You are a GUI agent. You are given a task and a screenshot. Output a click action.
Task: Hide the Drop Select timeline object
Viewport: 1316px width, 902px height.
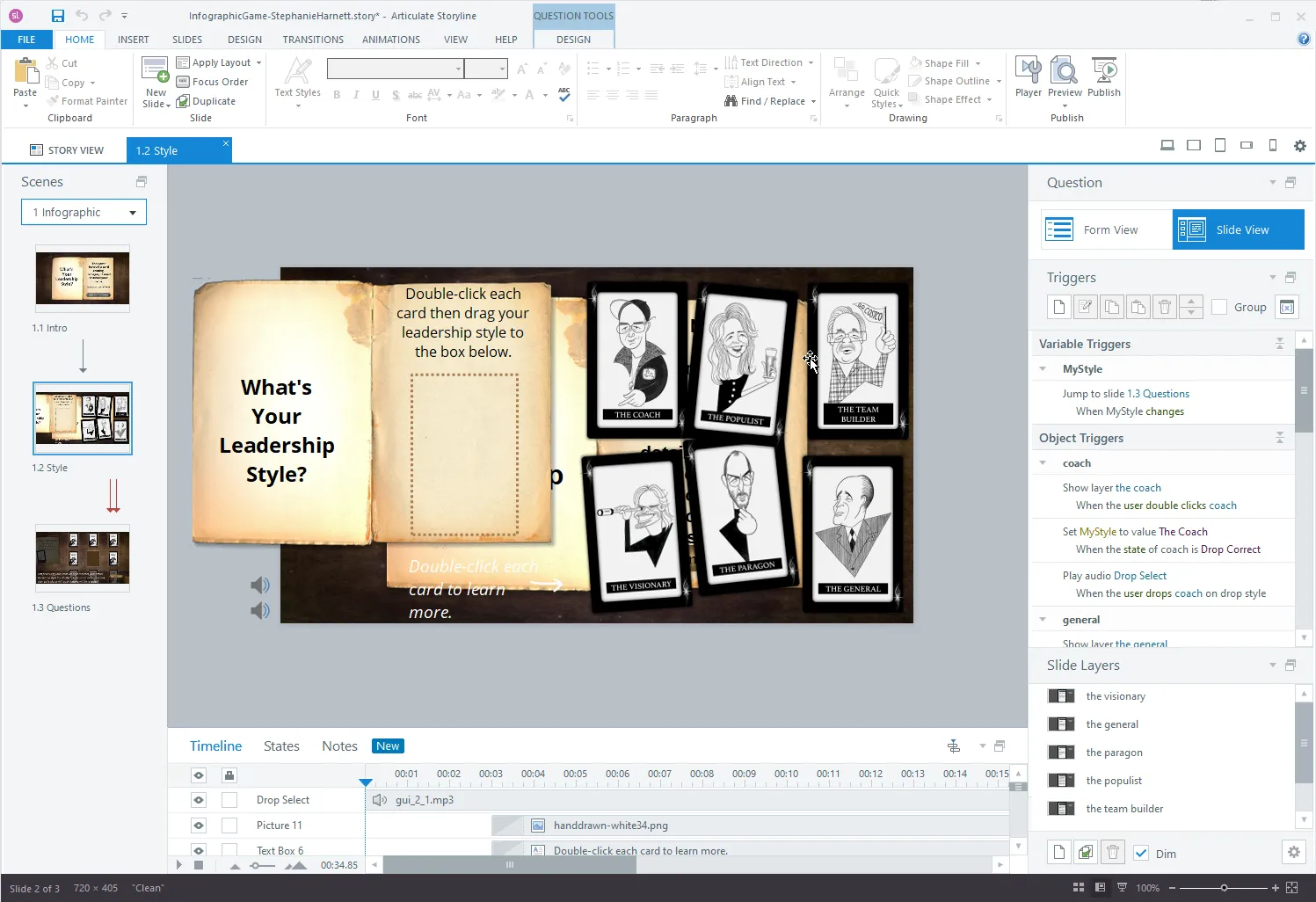(x=199, y=800)
